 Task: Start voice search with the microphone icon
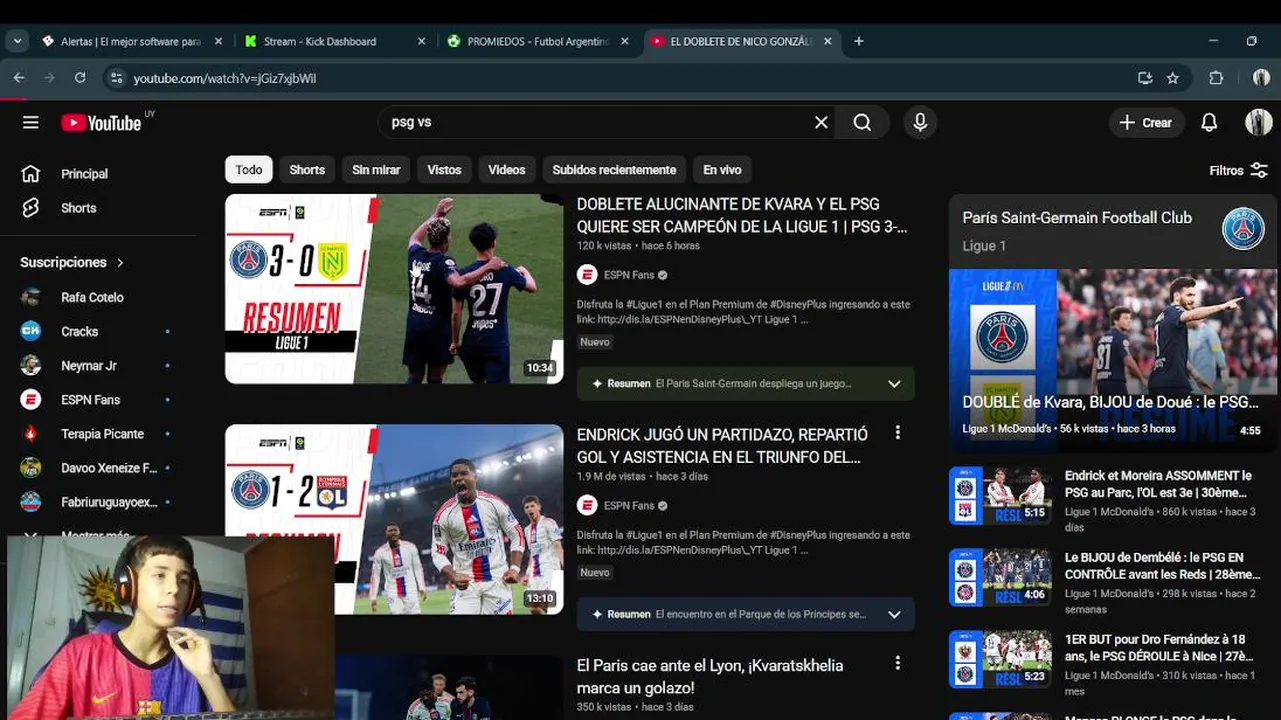920,122
